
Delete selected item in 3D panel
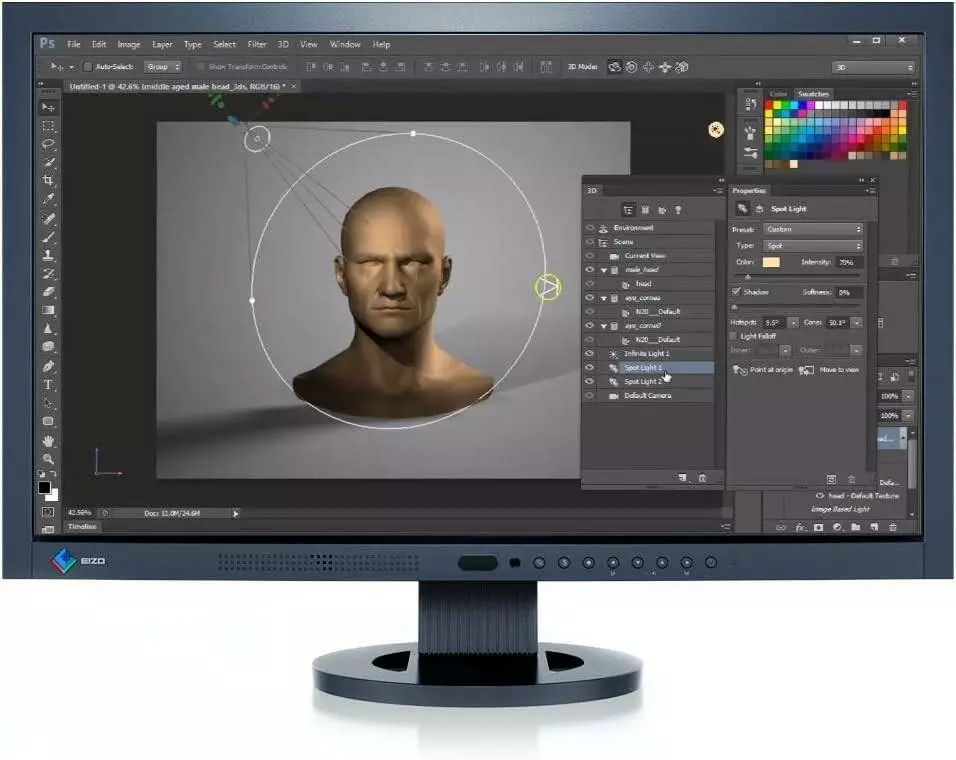coord(702,479)
